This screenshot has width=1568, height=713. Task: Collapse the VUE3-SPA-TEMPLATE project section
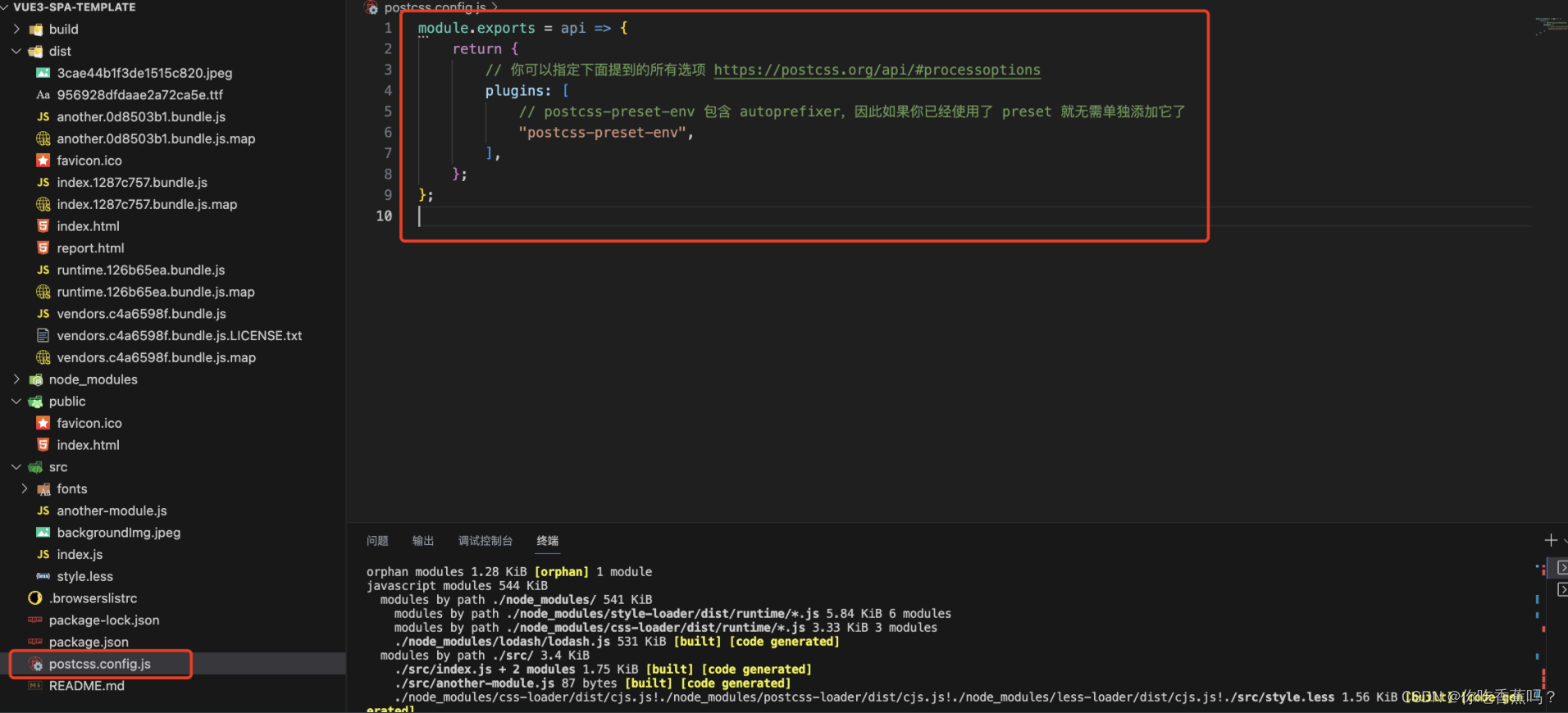7,7
